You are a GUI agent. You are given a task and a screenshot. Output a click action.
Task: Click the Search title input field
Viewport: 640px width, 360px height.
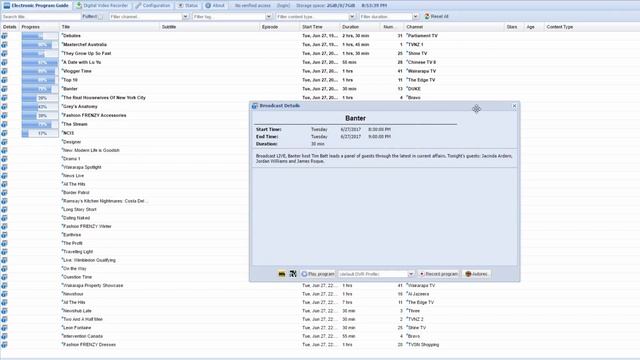click(41, 17)
